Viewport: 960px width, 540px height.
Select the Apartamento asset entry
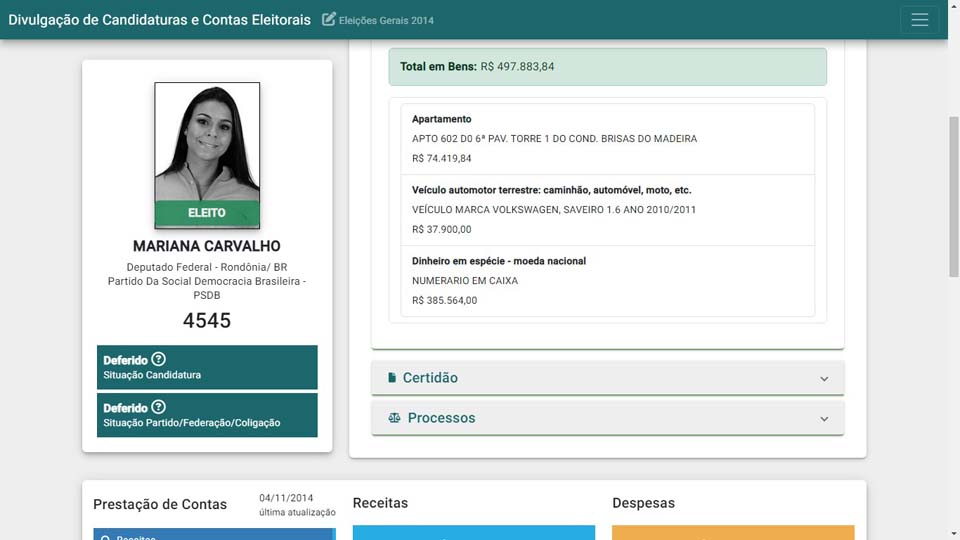[607, 139]
